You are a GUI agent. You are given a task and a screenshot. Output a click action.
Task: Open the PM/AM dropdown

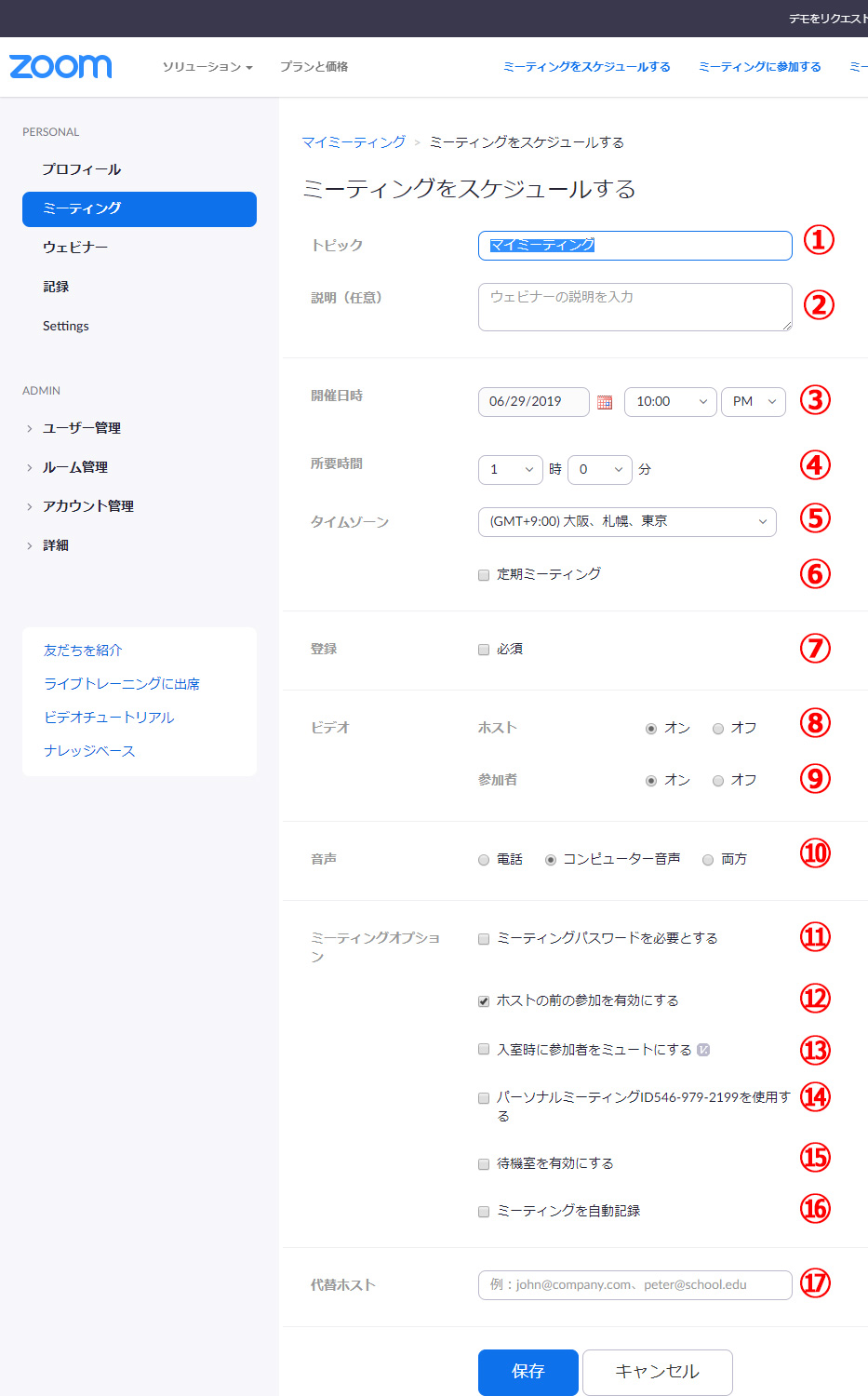pos(753,402)
